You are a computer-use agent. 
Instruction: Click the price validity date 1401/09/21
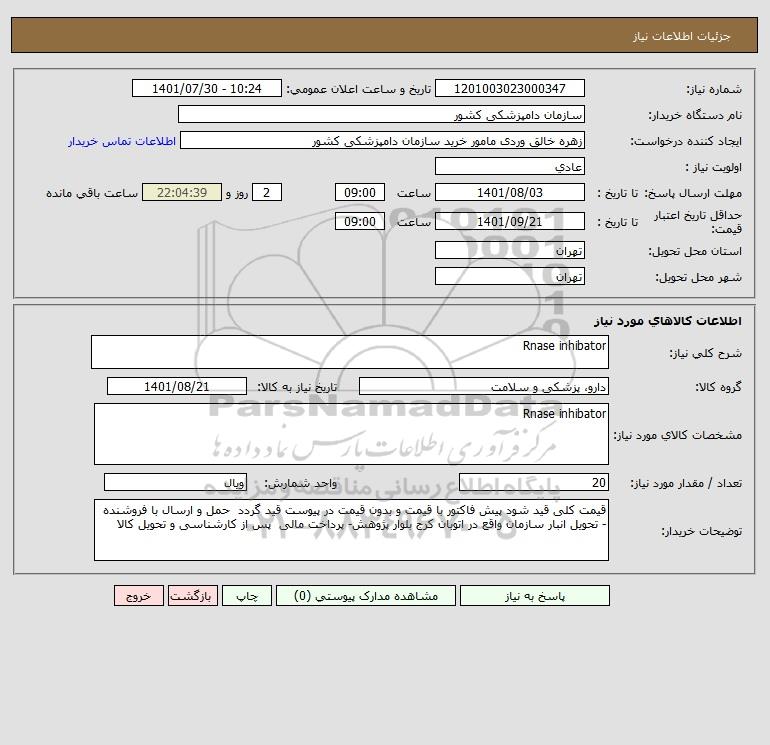tap(510, 221)
